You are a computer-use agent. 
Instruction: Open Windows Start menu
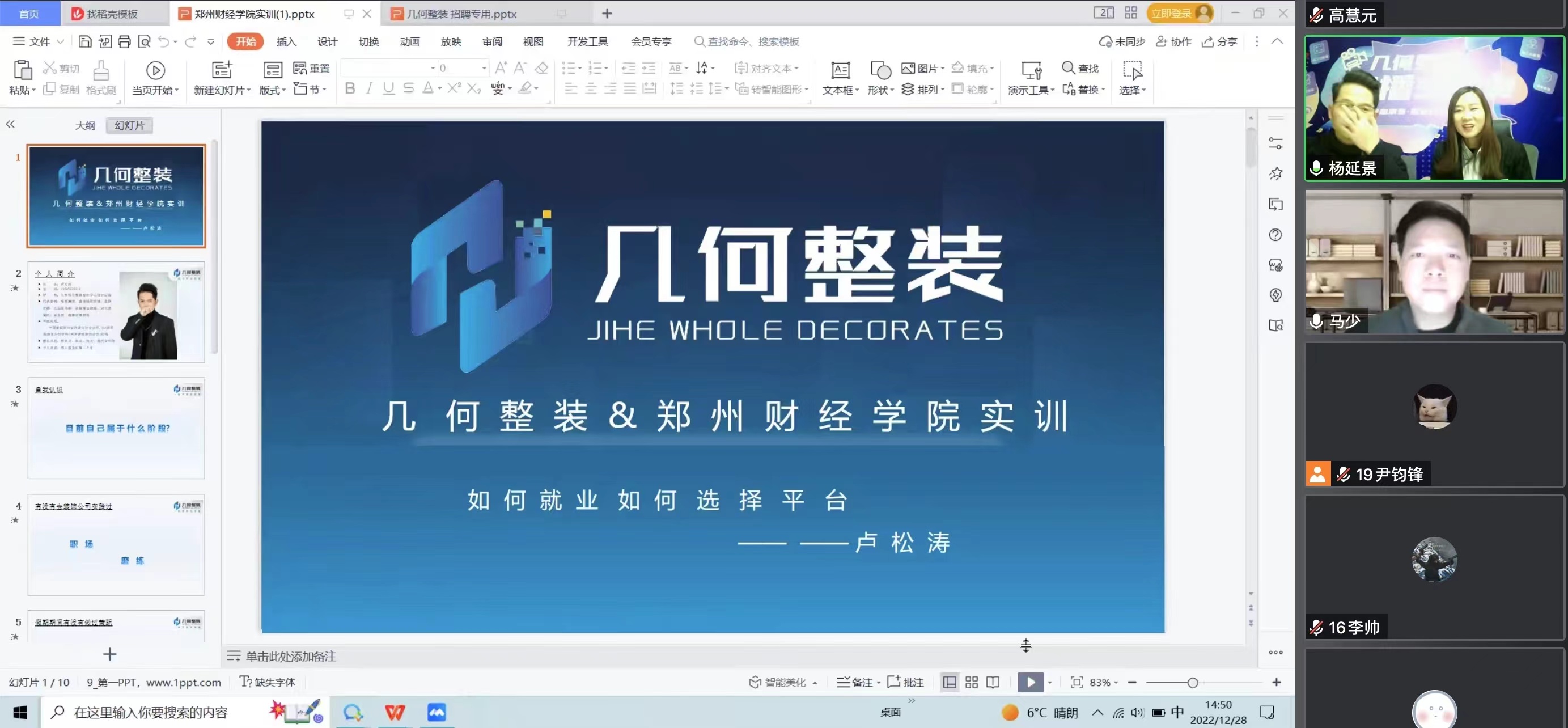(x=19, y=712)
